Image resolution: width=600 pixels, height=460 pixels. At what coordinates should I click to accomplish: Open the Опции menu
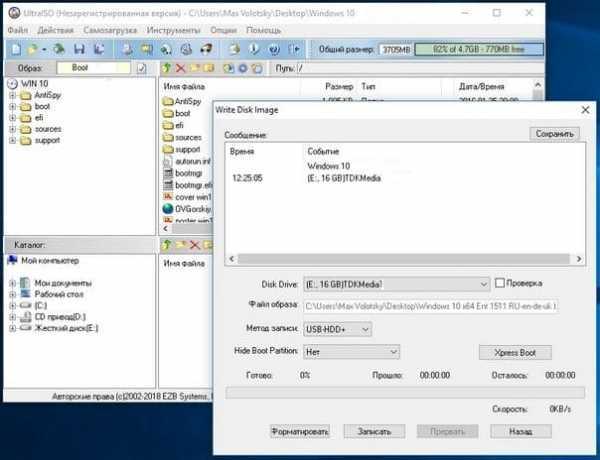click(x=223, y=30)
